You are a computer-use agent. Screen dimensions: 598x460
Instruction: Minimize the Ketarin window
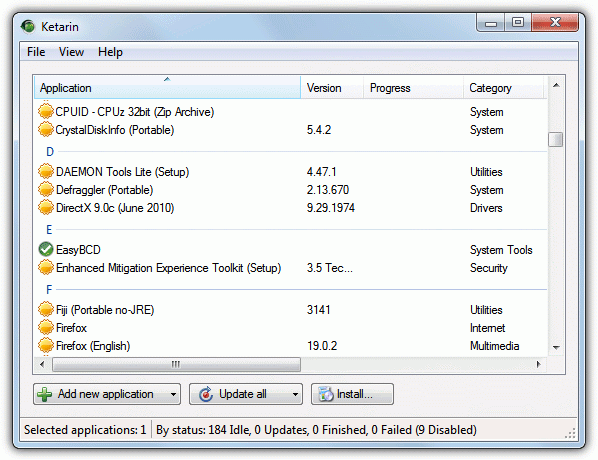click(490, 23)
